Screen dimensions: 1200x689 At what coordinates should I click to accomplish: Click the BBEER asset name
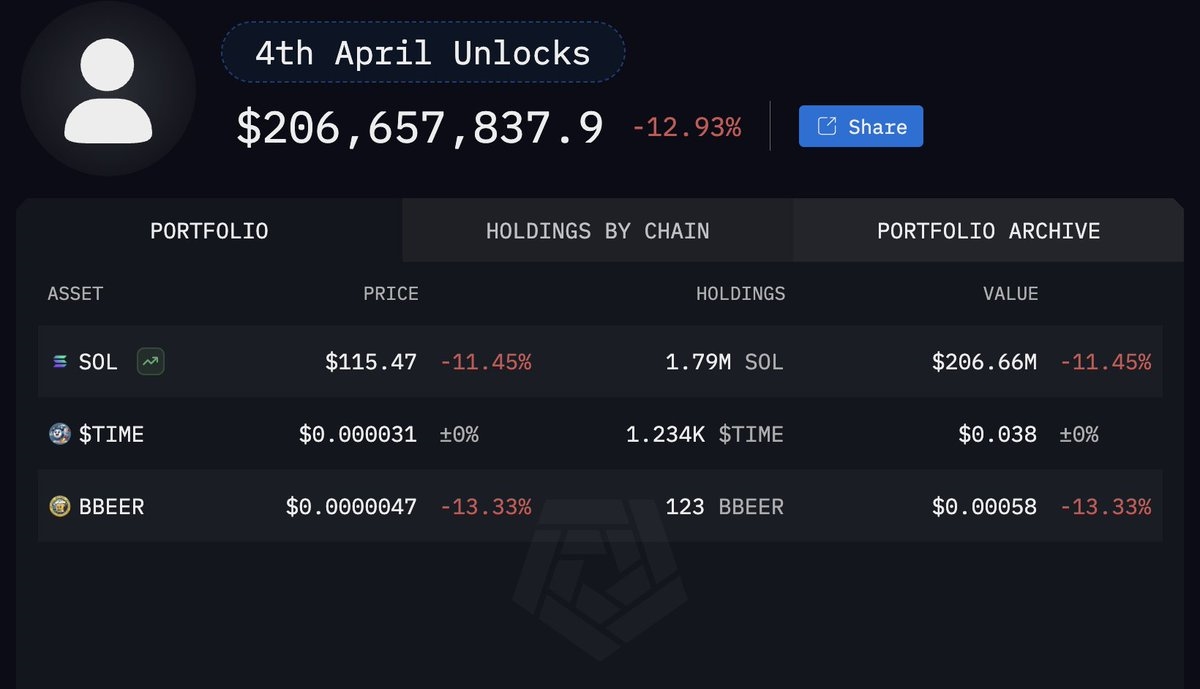click(111, 507)
